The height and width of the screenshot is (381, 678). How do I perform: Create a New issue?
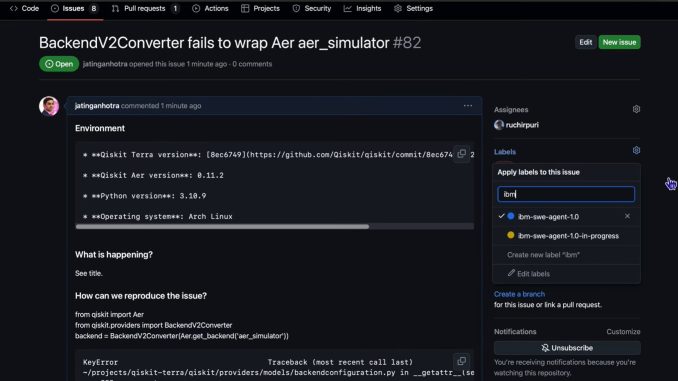pos(619,42)
